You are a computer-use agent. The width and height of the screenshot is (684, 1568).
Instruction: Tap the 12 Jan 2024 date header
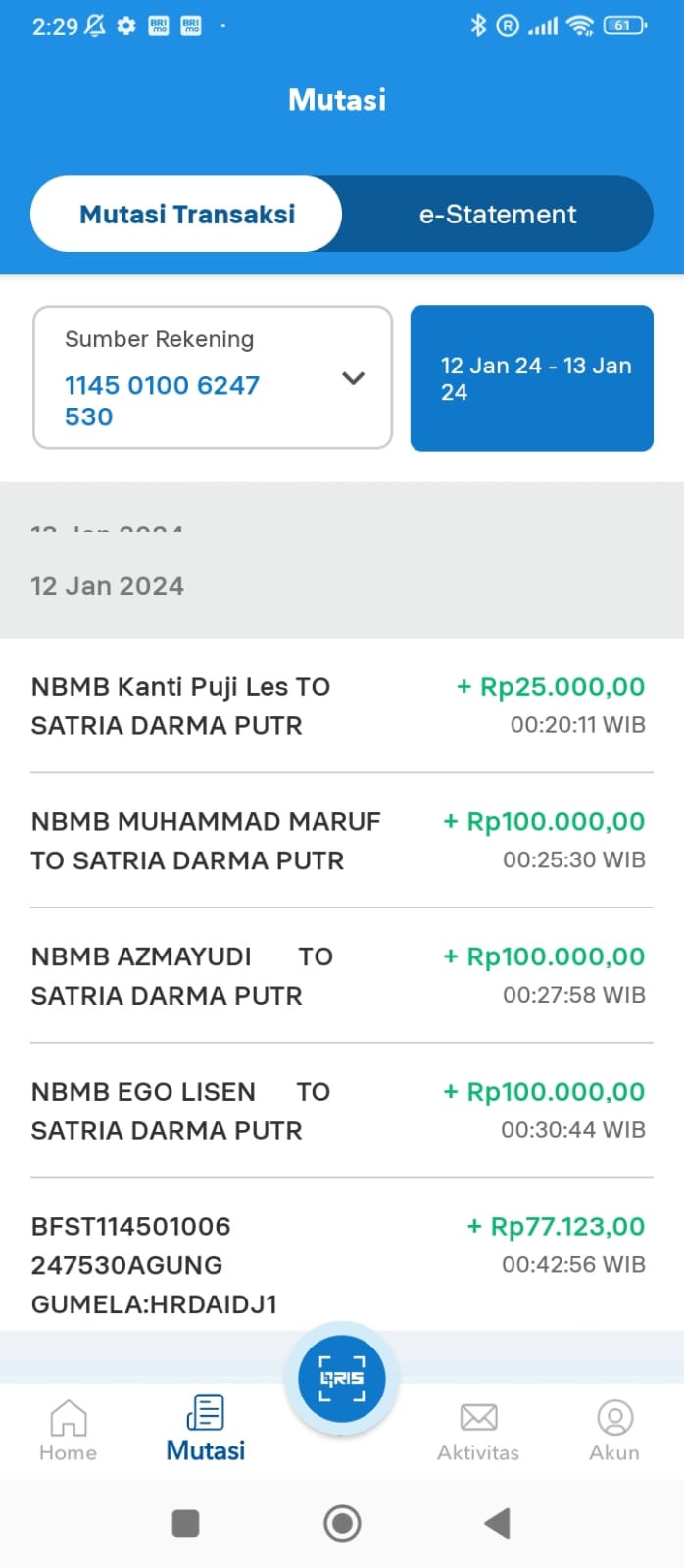pyautogui.click(x=108, y=586)
